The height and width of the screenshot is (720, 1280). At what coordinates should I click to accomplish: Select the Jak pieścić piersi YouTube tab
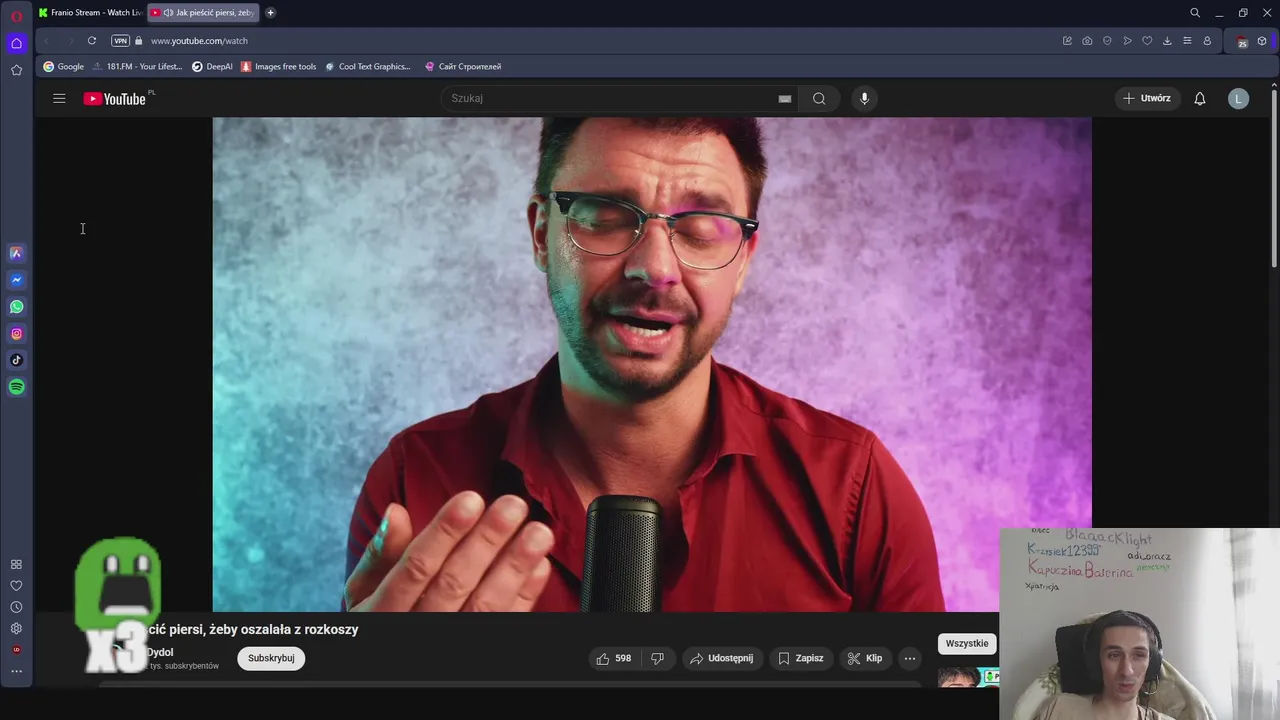click(204, 13)
